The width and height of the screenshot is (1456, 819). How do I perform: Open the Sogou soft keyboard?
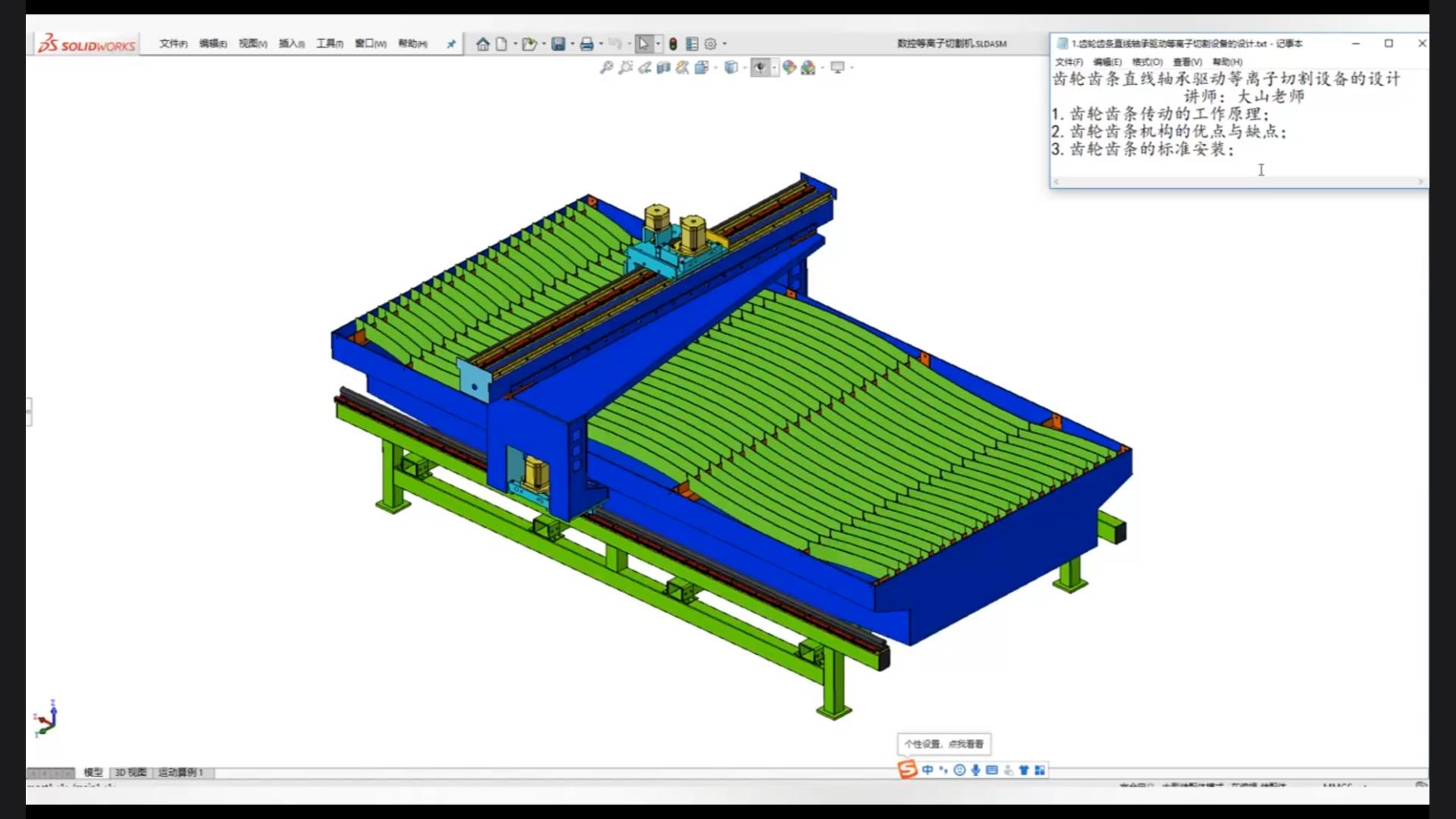992,770
